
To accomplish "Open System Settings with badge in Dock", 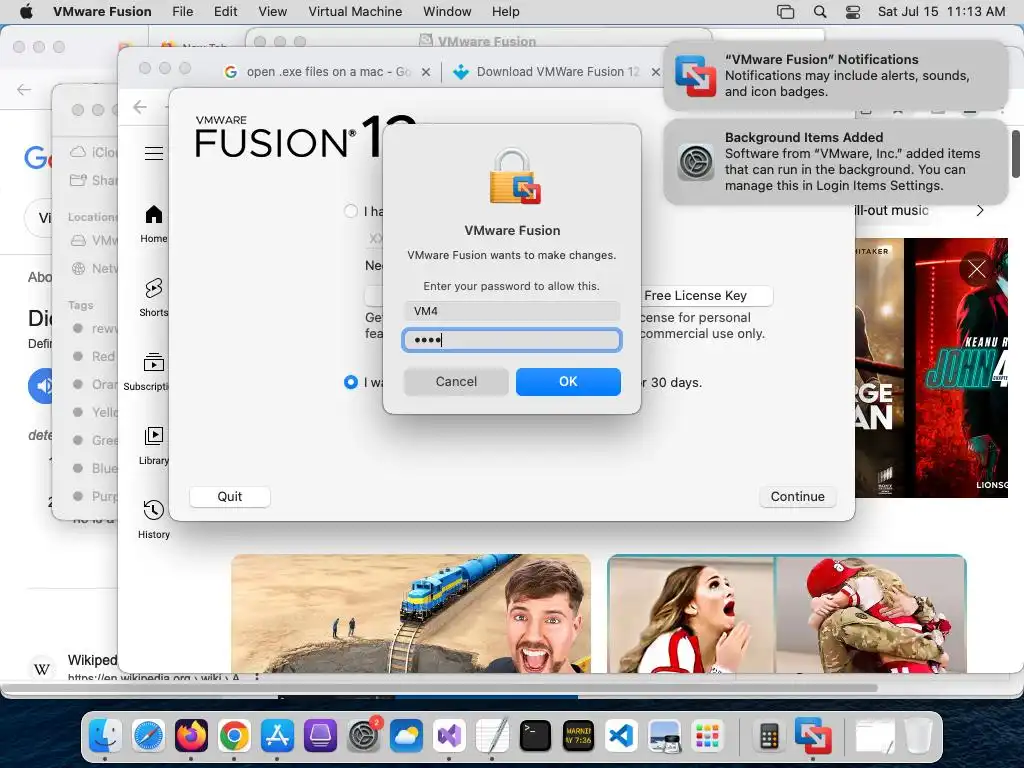I will [364, 736].
